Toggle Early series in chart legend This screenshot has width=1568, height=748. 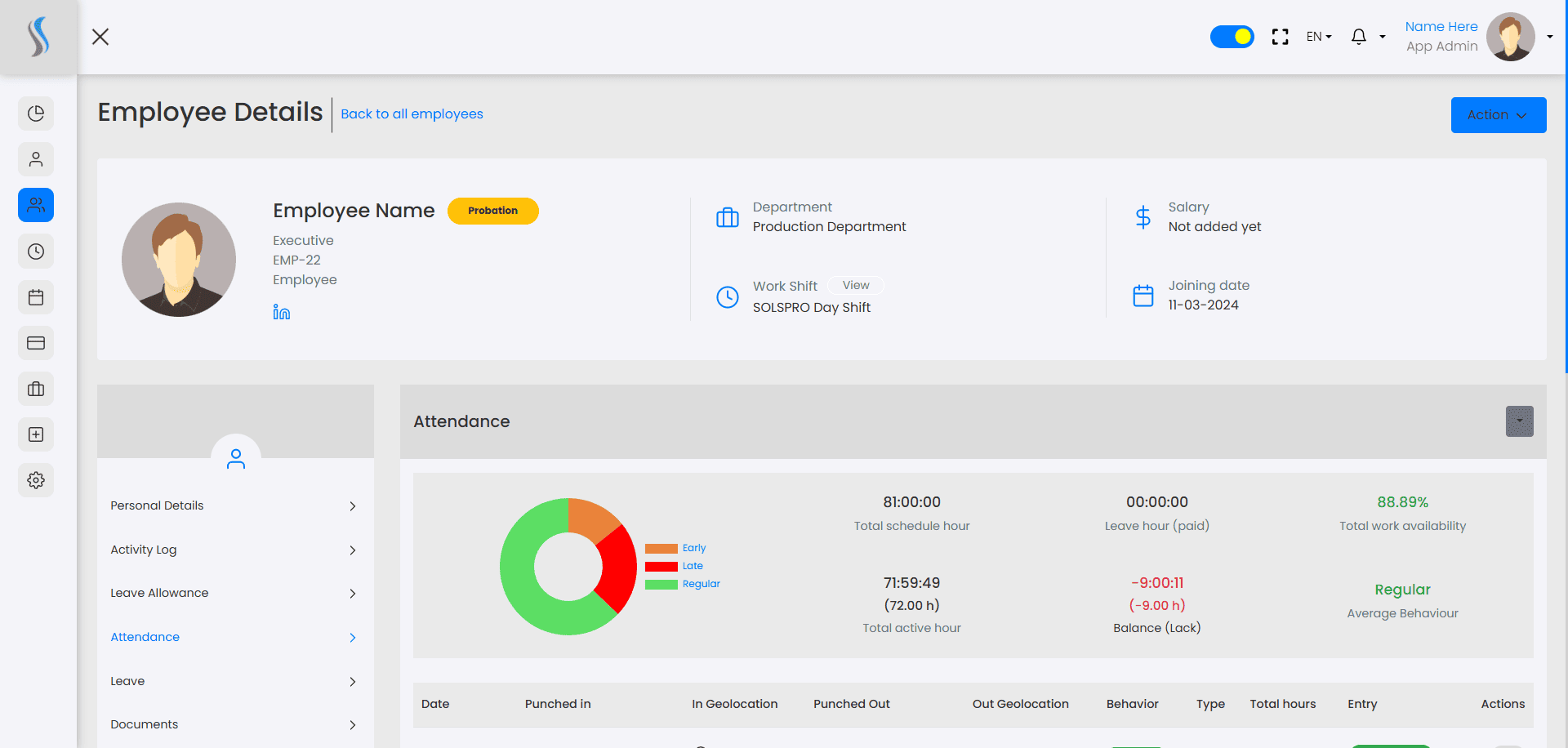coord(694,548)
